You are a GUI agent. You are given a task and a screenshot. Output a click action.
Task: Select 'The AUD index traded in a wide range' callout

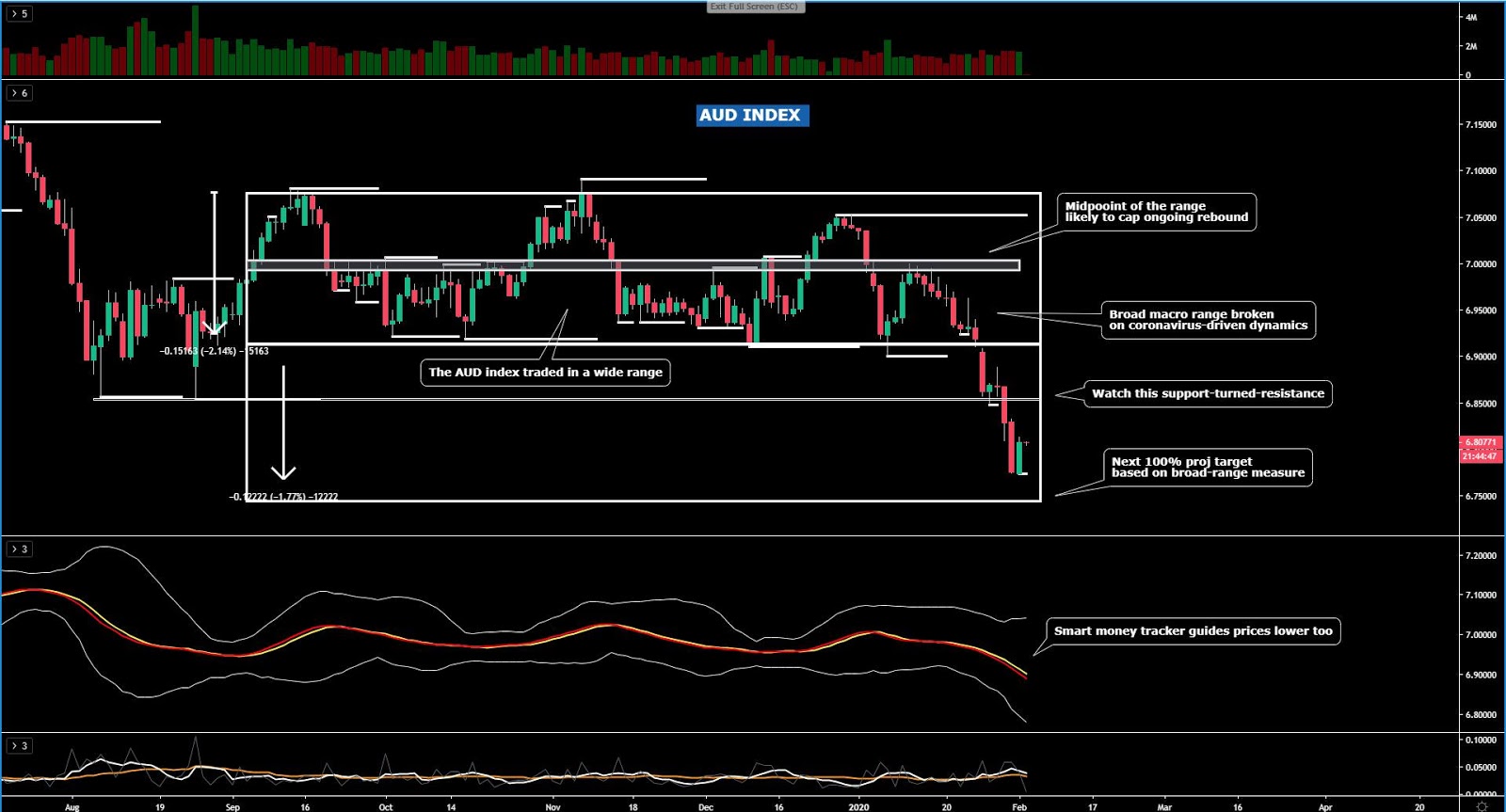tap(545, 373)
